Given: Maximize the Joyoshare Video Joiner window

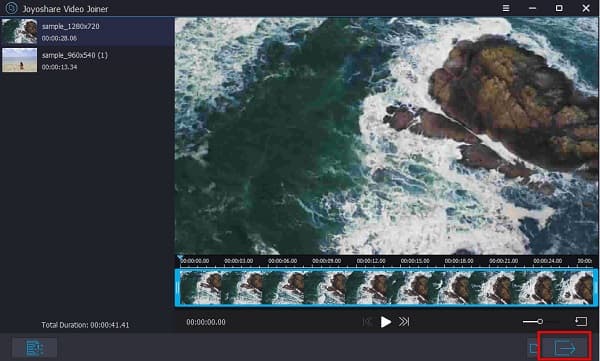Looking at the screenshot, I should (x=559, y=8).
